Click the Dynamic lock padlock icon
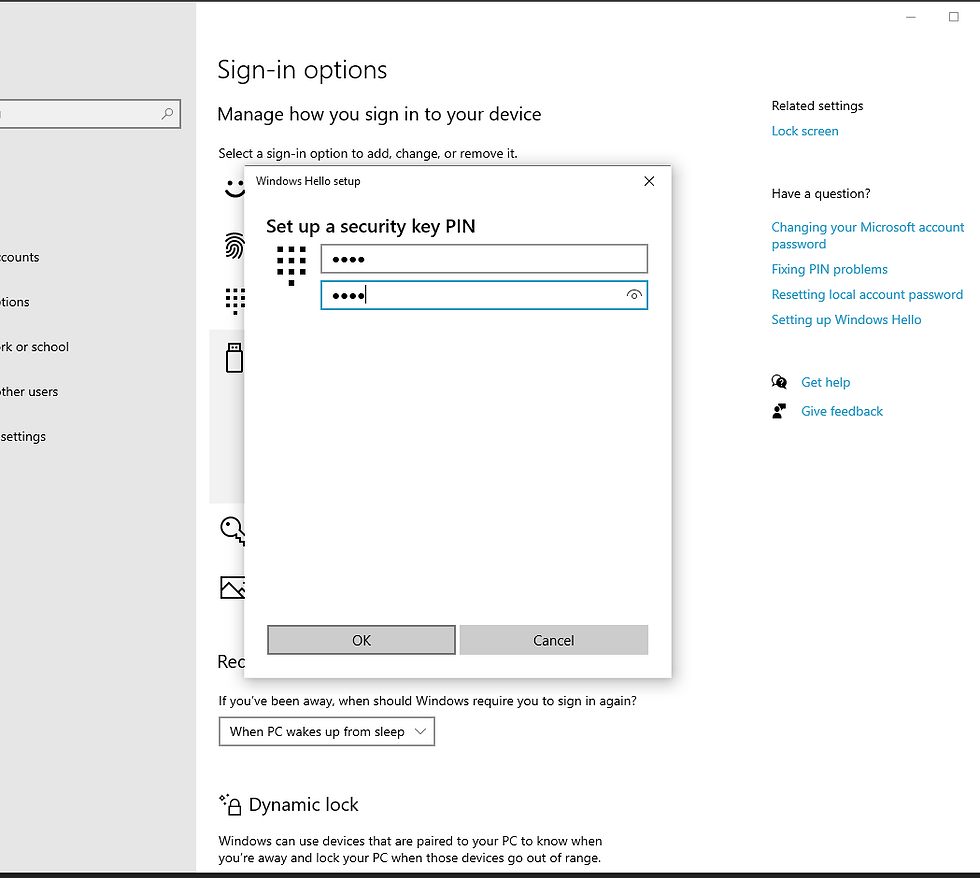The height and width of the screenshot is (878, 980). [230, 805]
